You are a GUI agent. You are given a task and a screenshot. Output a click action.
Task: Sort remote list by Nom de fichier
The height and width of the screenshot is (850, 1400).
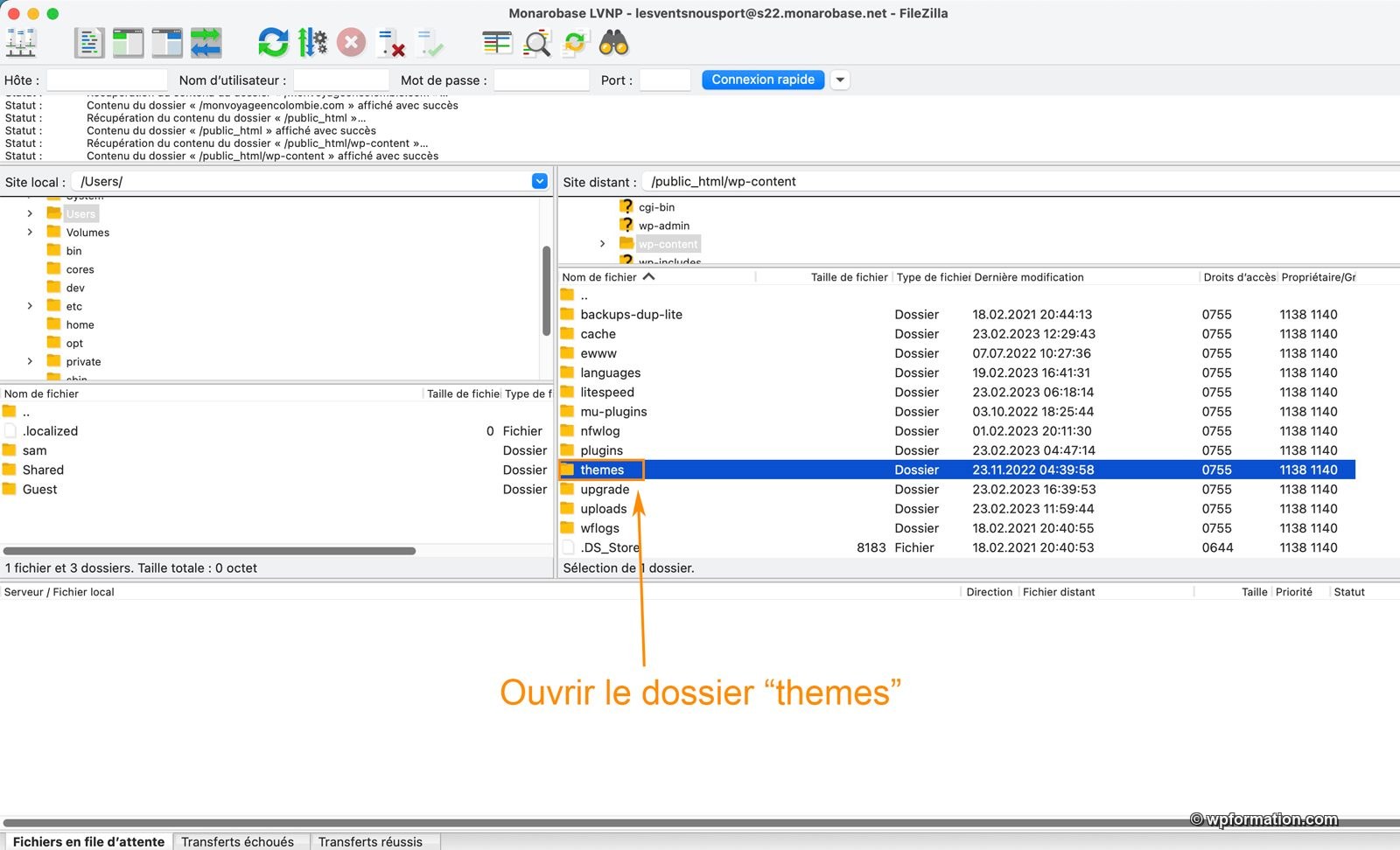657,277
